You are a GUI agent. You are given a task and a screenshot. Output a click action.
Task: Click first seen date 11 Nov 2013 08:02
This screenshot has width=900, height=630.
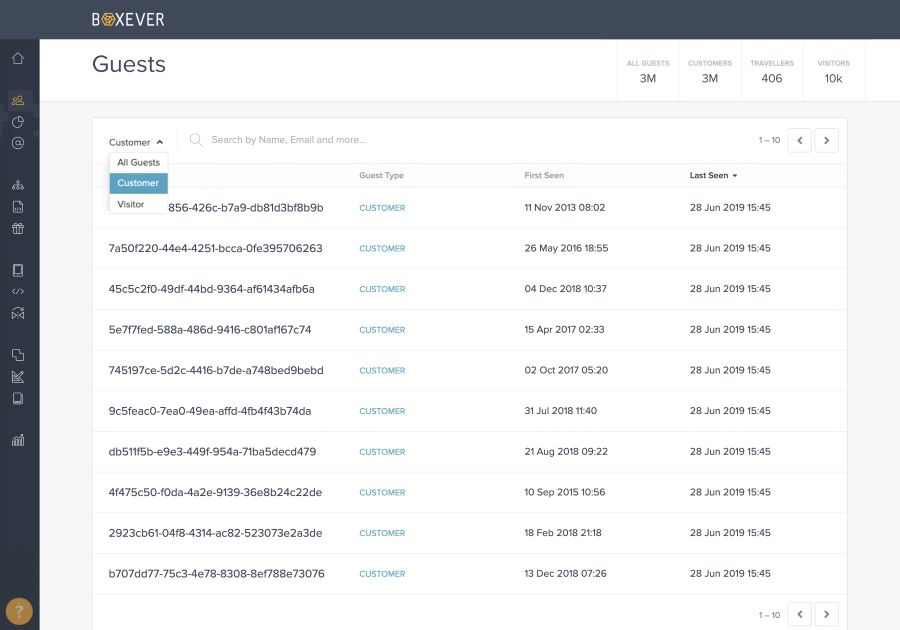point(565,208)
